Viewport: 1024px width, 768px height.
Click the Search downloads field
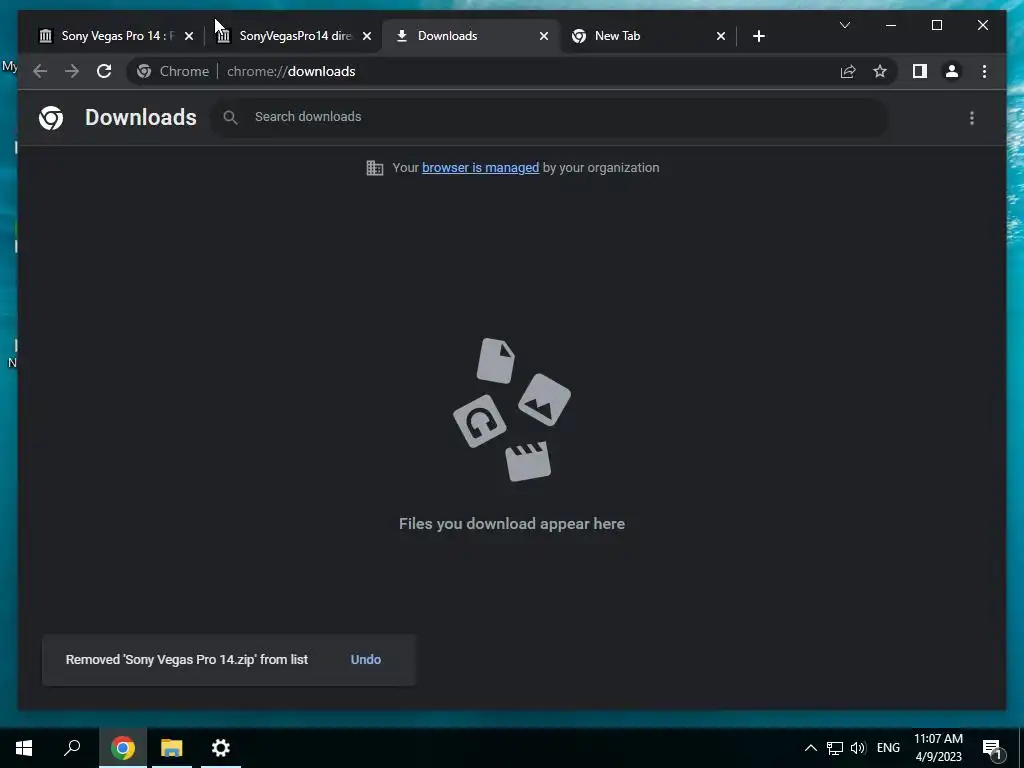click(549, 117)
